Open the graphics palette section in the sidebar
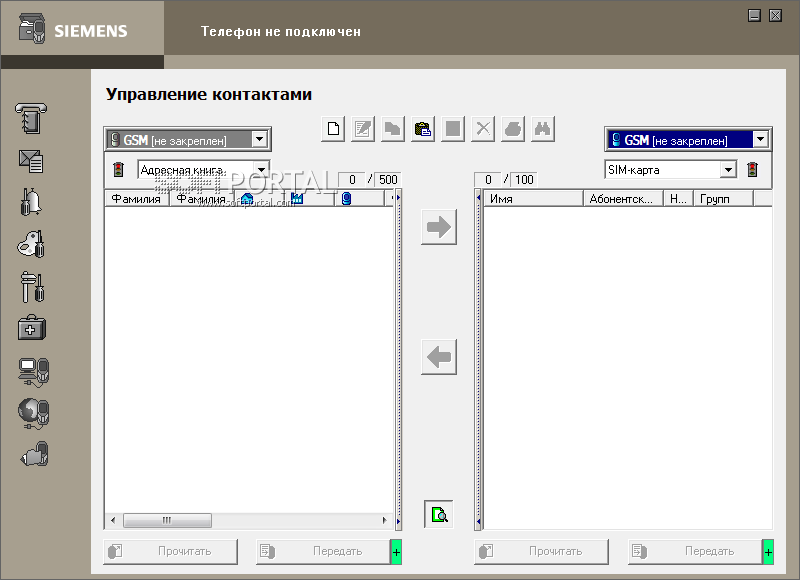800x580 pixels. (x=31, y=244)
